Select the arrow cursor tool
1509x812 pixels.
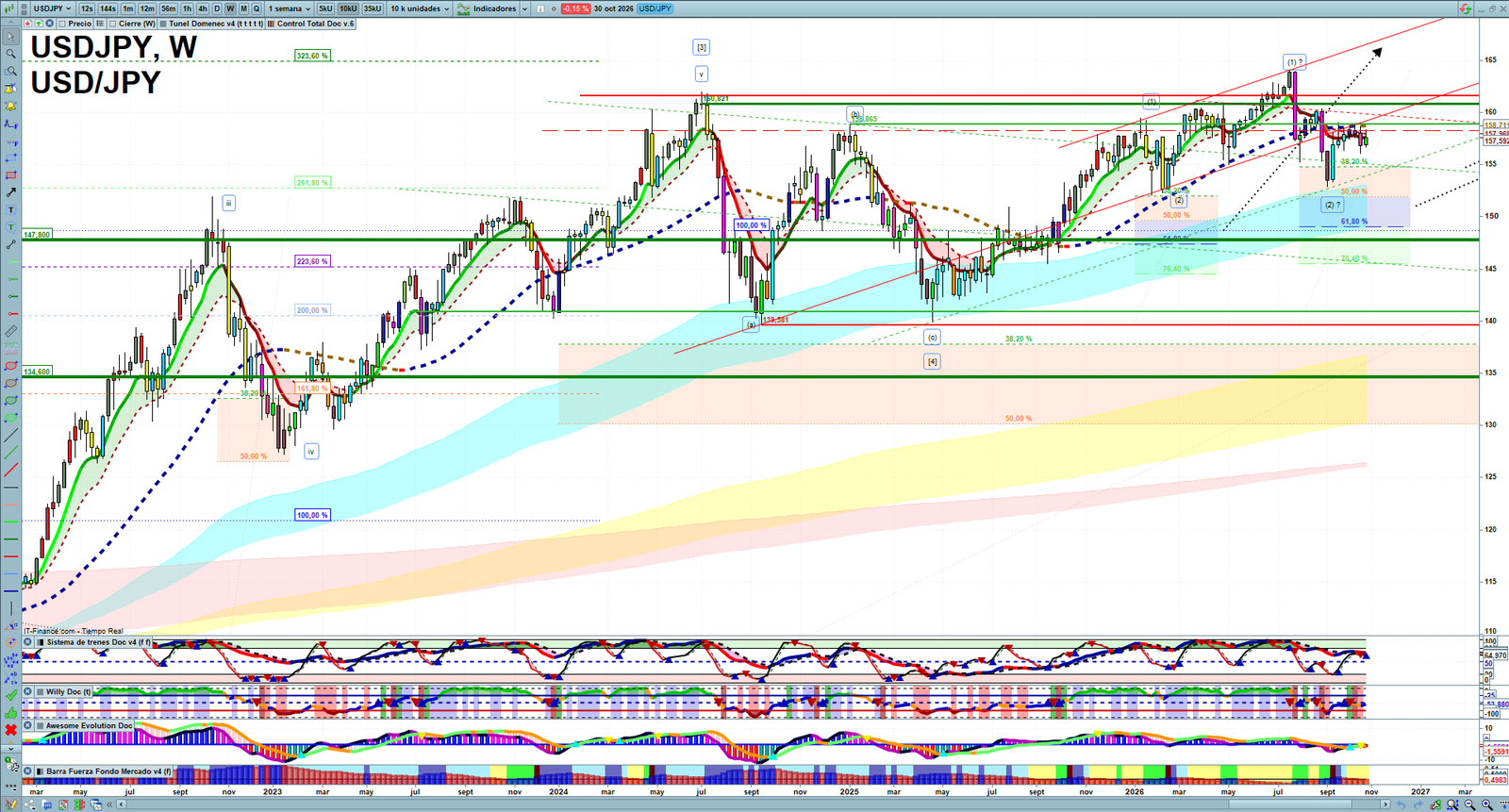coord(10,37)
